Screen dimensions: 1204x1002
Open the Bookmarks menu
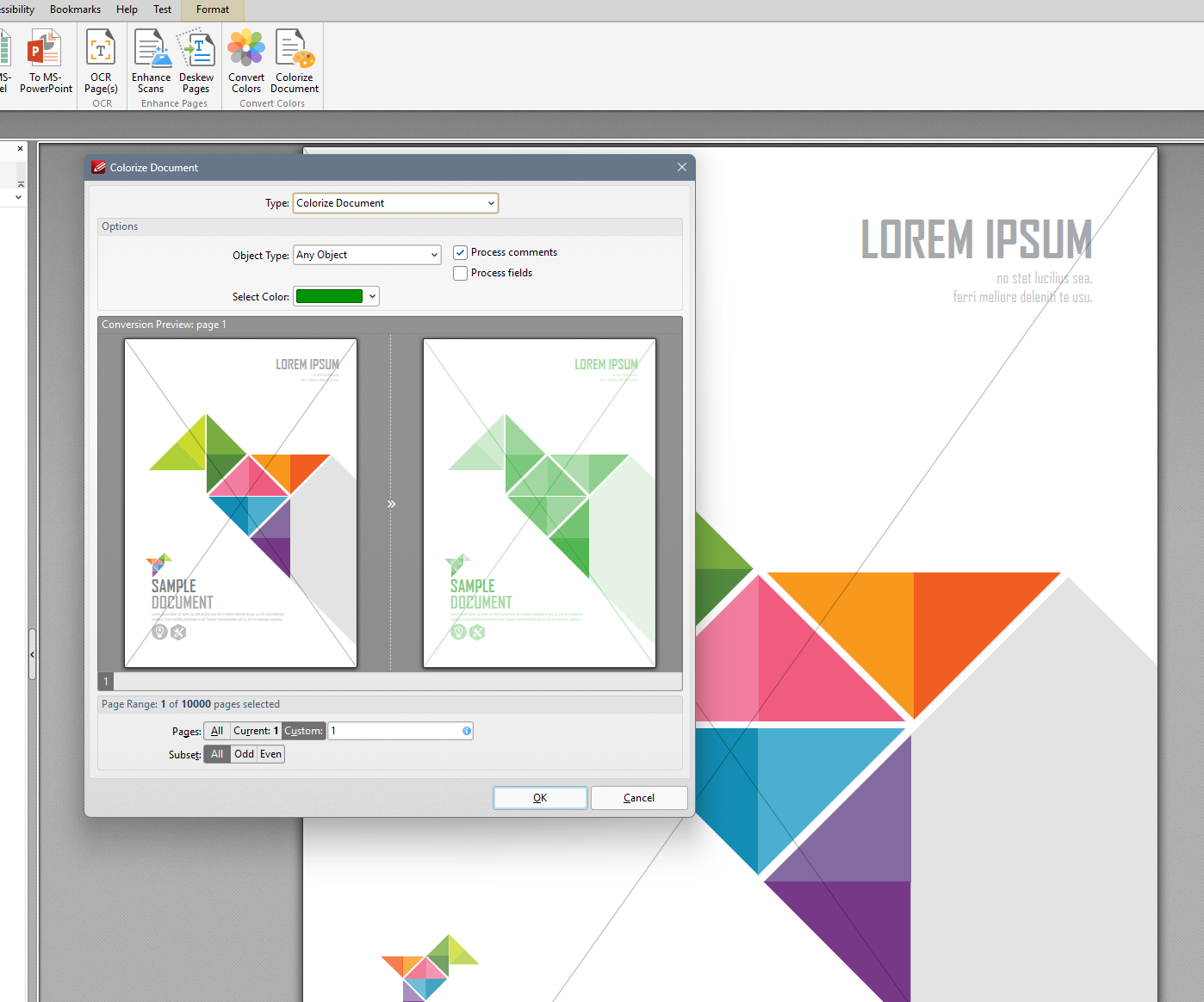coord(75,9)
